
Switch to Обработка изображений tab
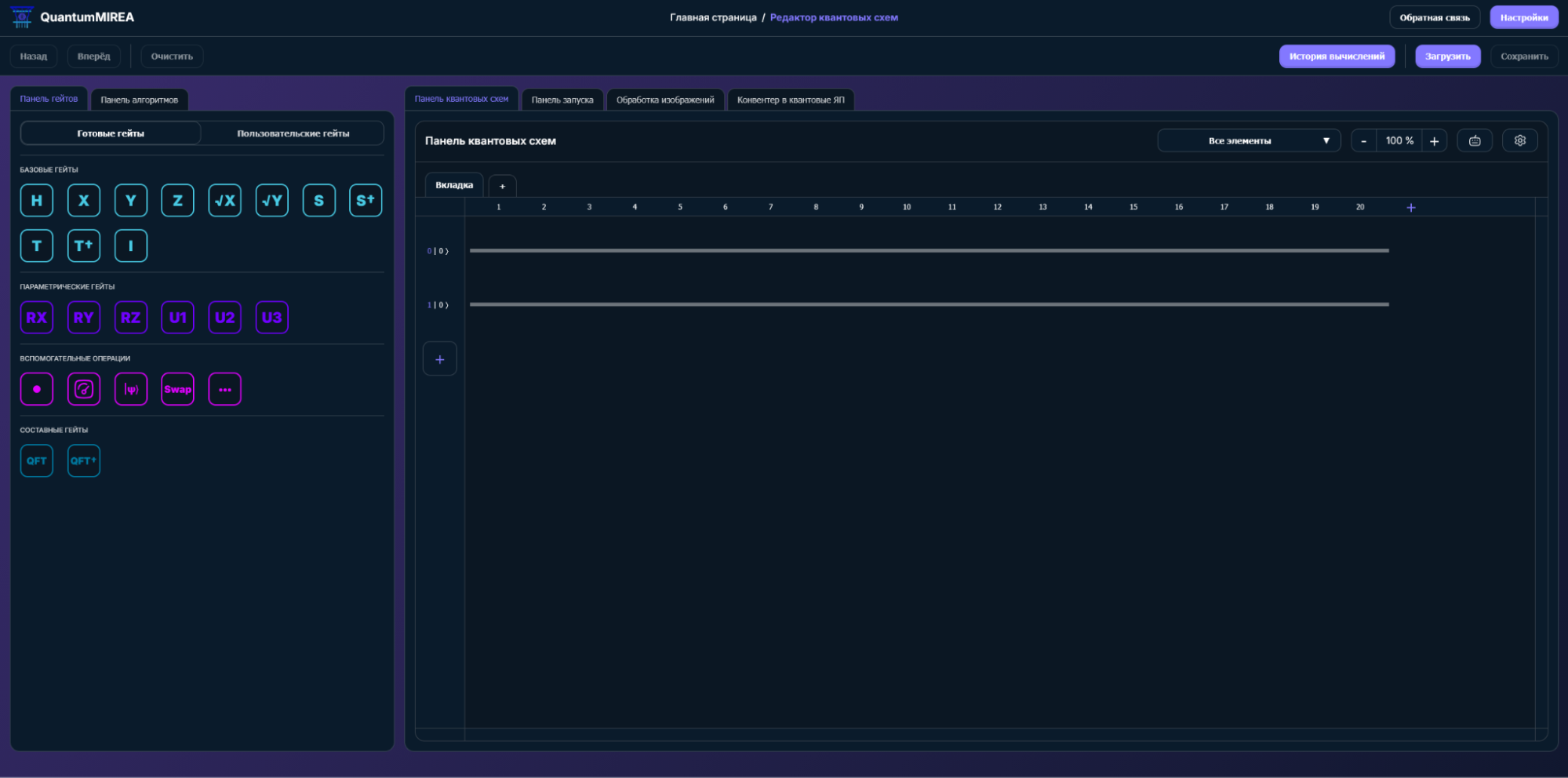[x=665, y=100]
